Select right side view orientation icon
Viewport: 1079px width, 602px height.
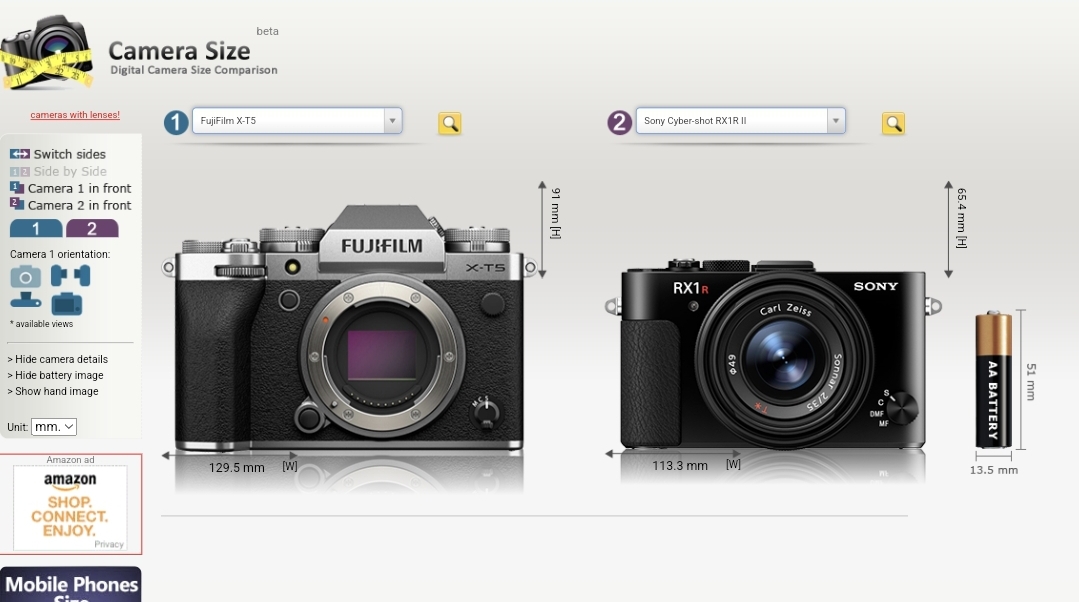pos(82,276)
